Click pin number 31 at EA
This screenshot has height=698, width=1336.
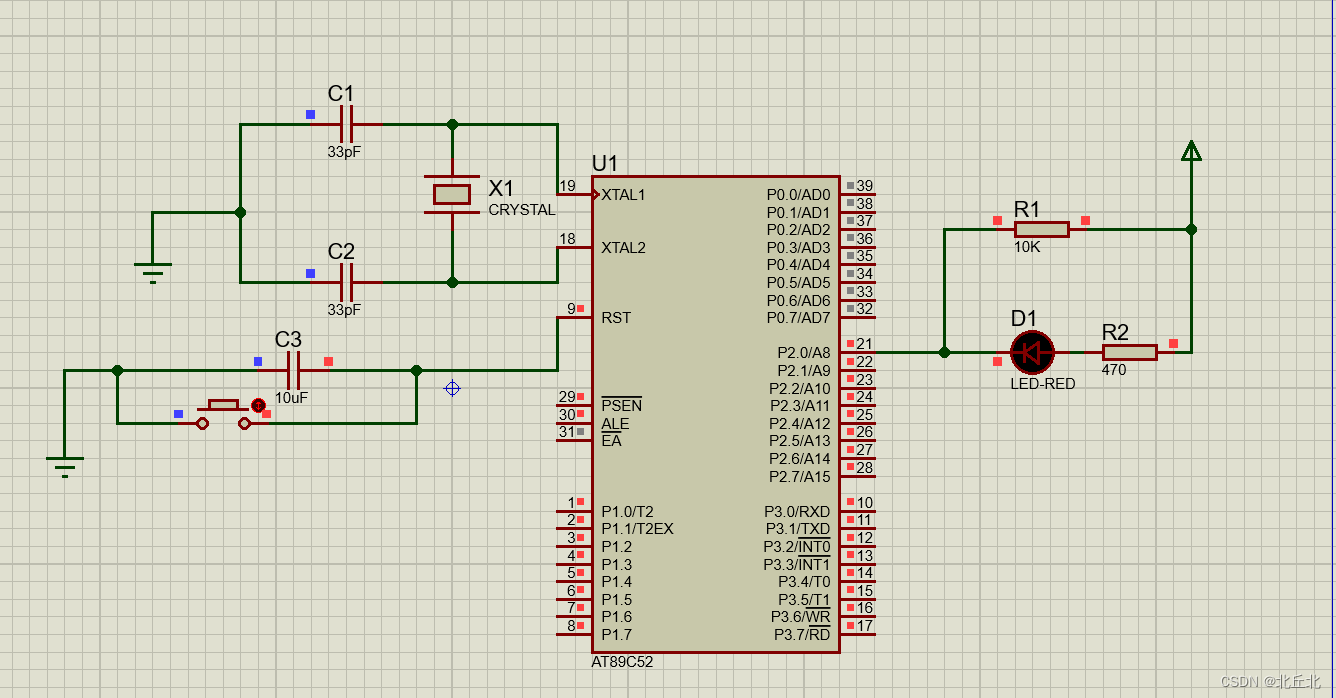point(567,432)
